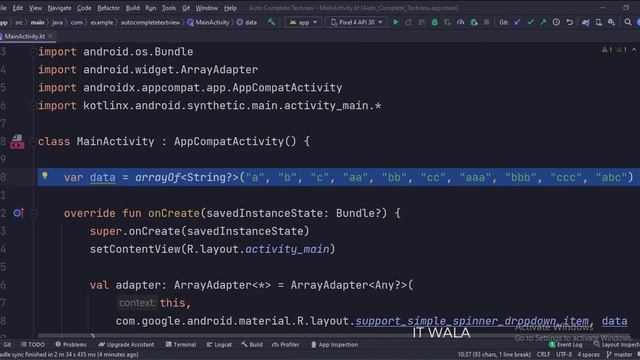Screen dimensions: 640x360
Task: Click the 4 spaces indent setting
Action: pos(588,354)
